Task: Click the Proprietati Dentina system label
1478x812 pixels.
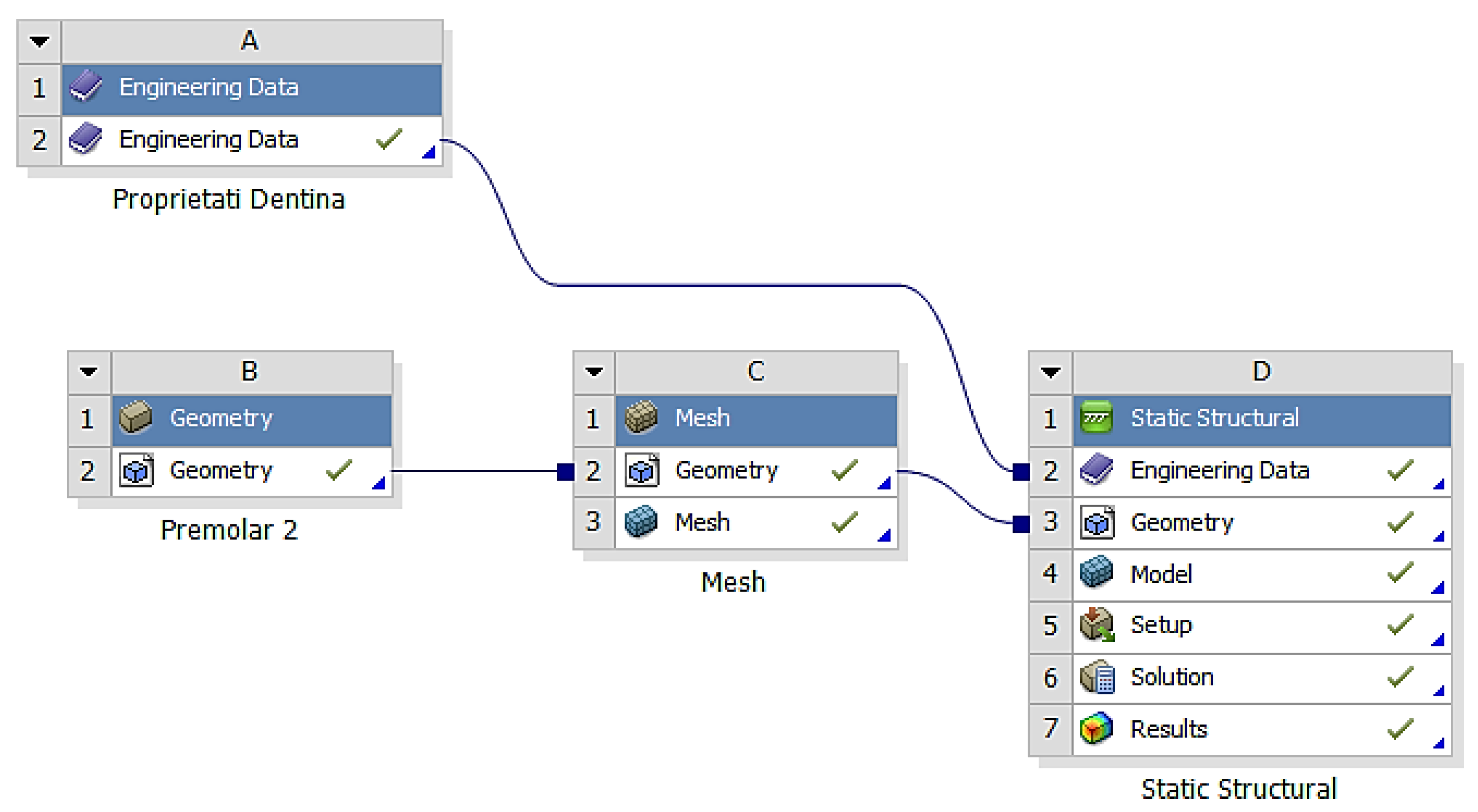Action: tap(228, 200)
